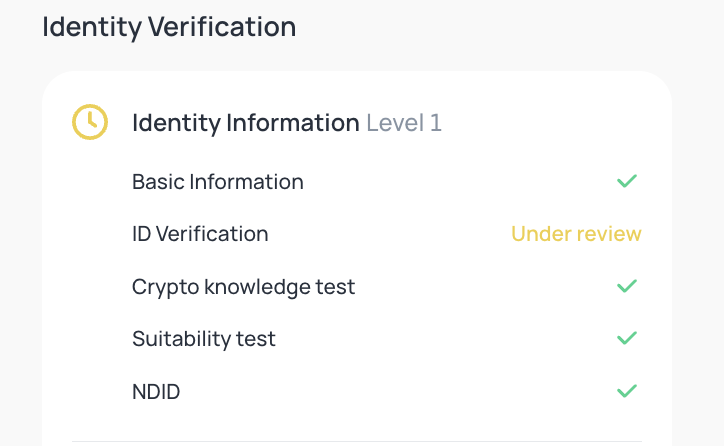Click the Basic Information green checkmark

pos(627,181)
